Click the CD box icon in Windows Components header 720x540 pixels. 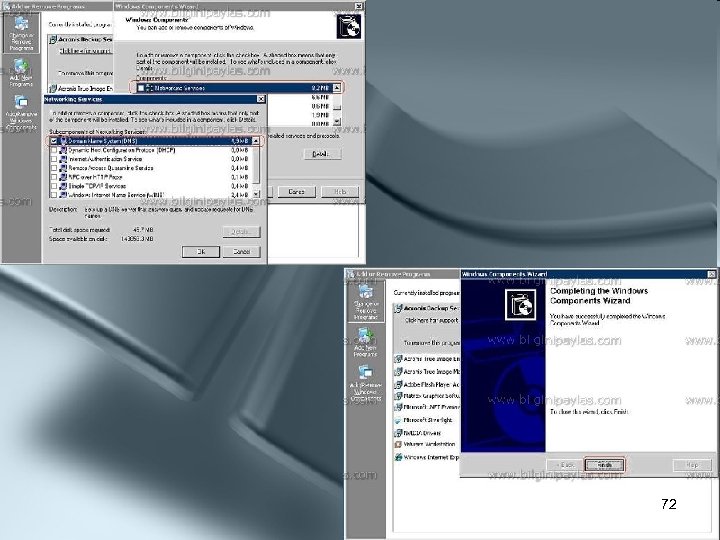pos(349,26)
